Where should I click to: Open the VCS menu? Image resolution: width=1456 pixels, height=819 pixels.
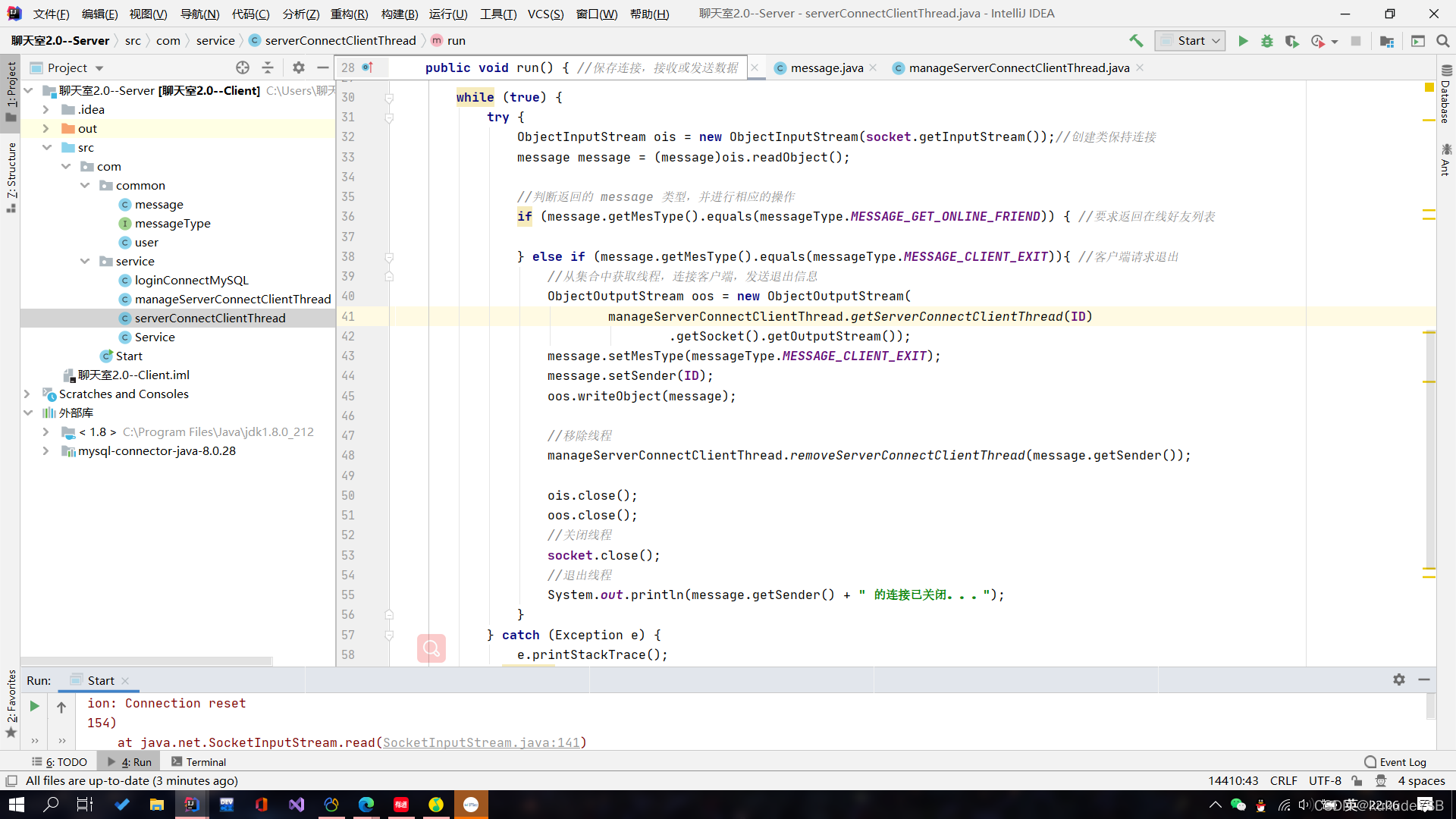click(545, 14)
